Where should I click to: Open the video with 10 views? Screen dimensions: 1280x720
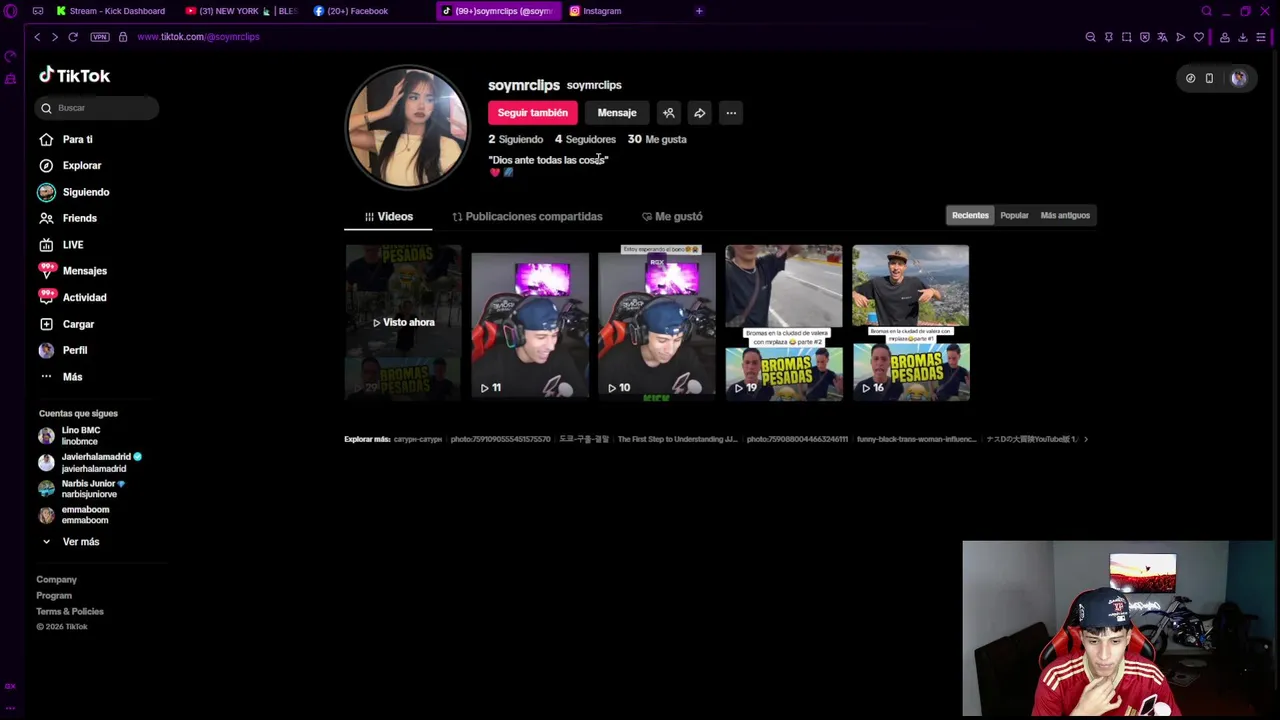click(x=657, y=323)
